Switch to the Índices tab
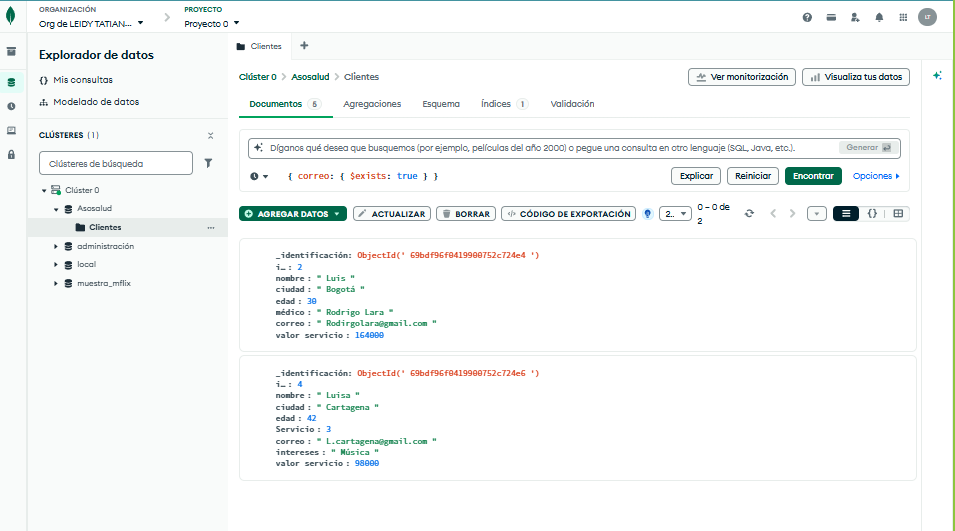Viewport: 955px width, 531px height. coord(495,104)
